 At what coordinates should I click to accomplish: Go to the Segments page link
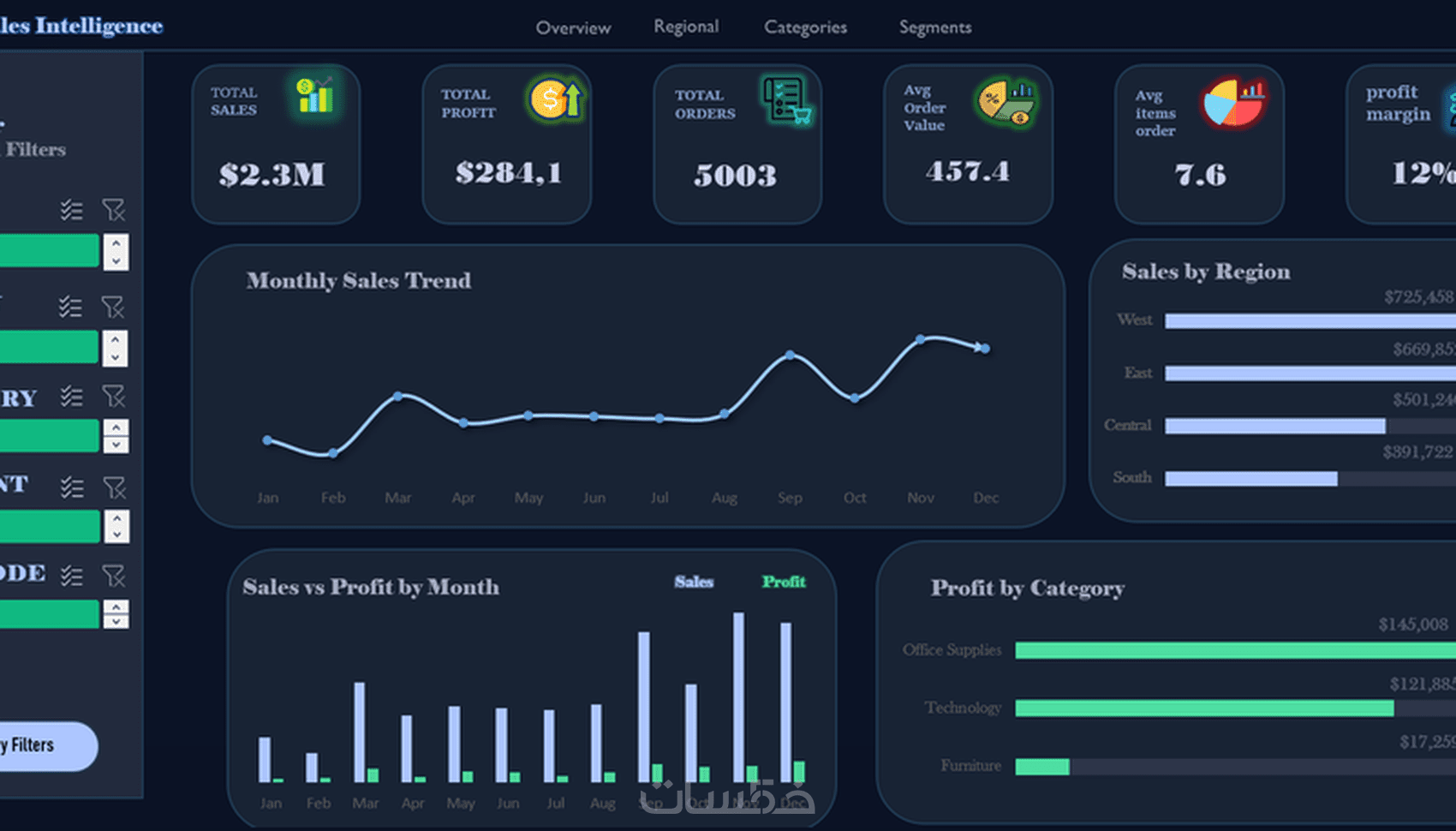click(x=935, y=27)
